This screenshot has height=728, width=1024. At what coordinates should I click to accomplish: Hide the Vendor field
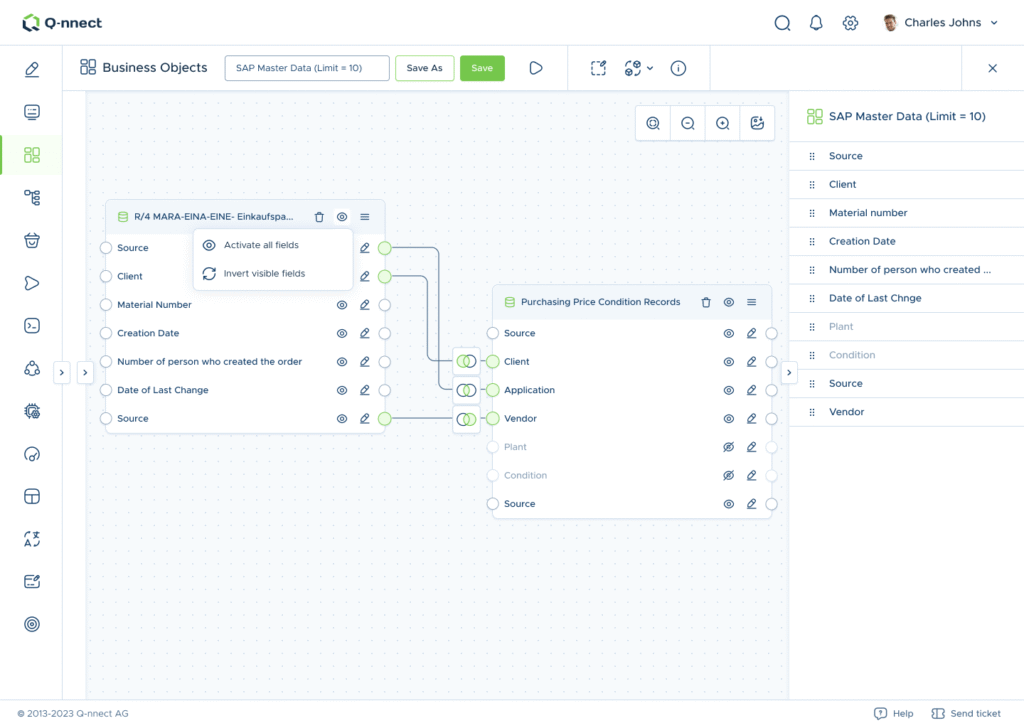729,419
